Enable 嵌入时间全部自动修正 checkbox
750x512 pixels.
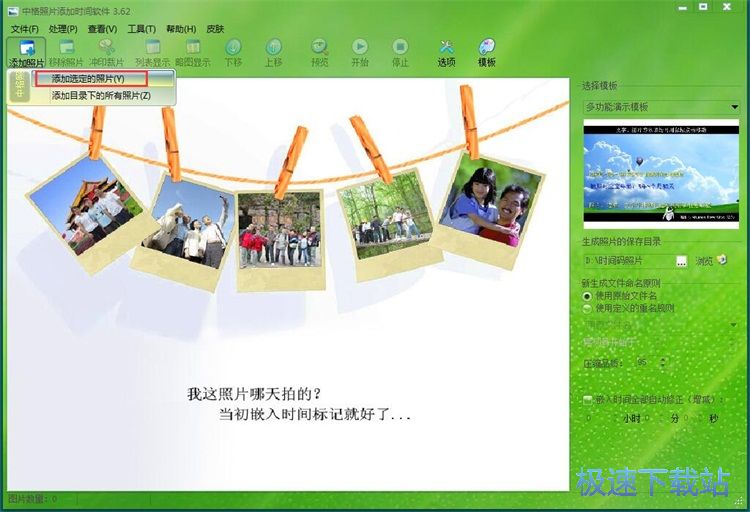(x=588, y=399)
